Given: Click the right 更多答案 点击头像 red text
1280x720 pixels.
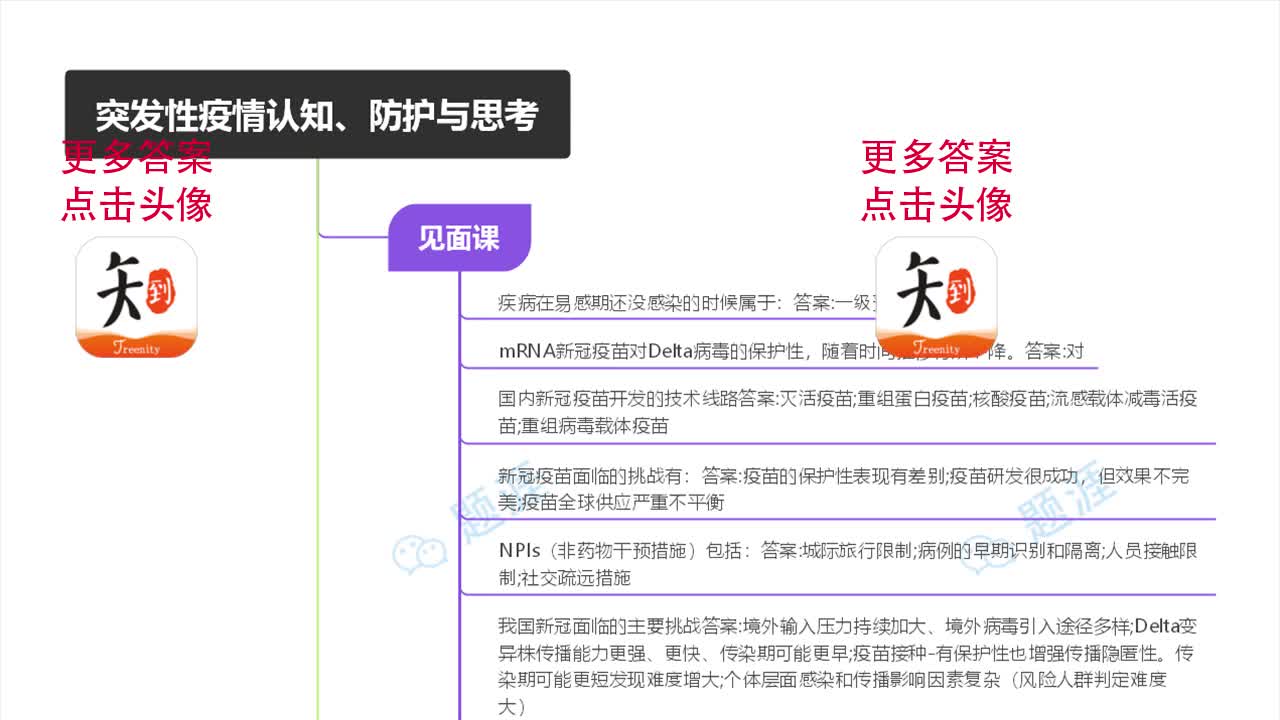Looking at the screenshot, I should coord(937,181).
